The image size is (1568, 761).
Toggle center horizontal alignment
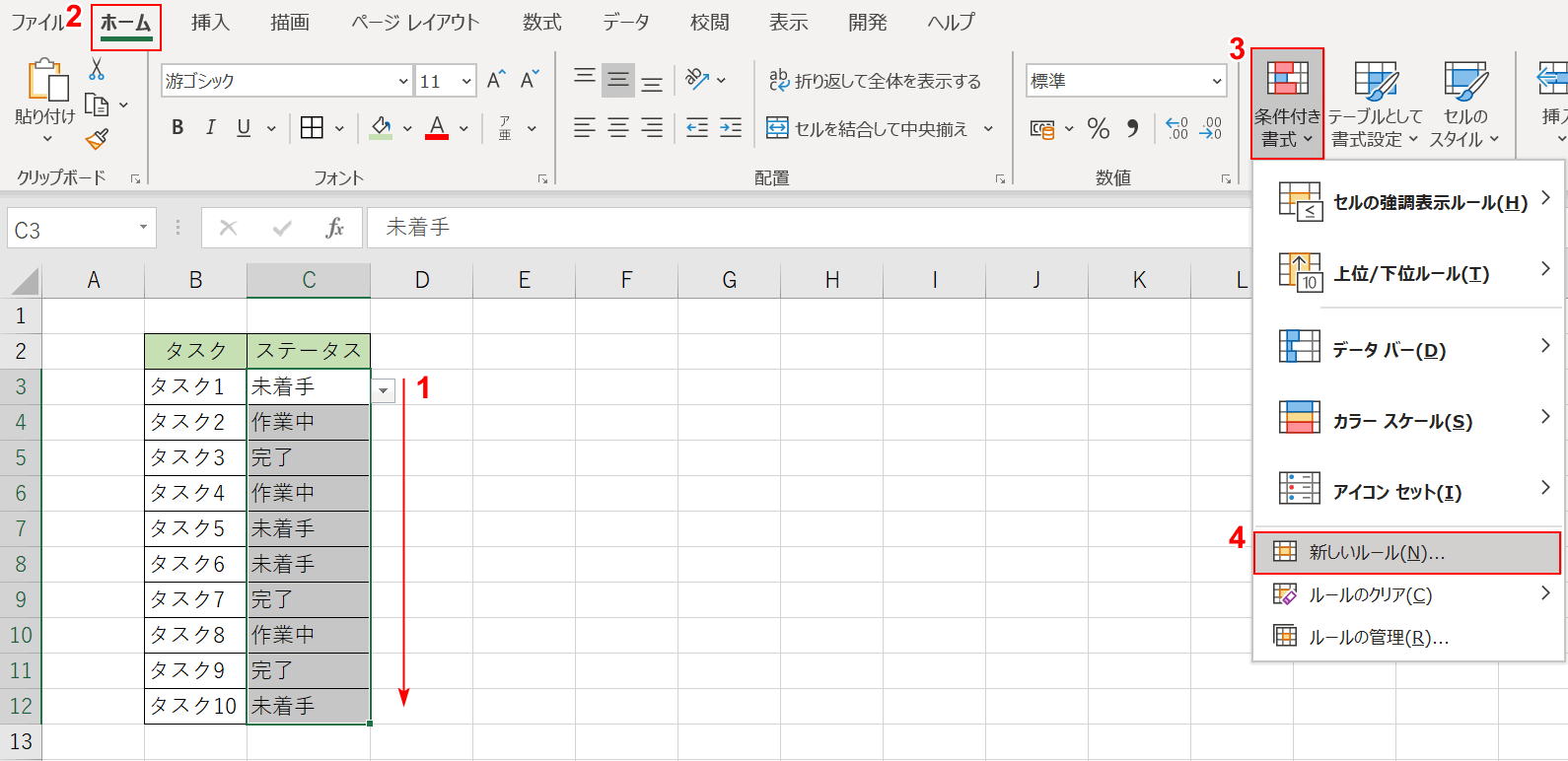pyautogui.click(x=618, y=127)
